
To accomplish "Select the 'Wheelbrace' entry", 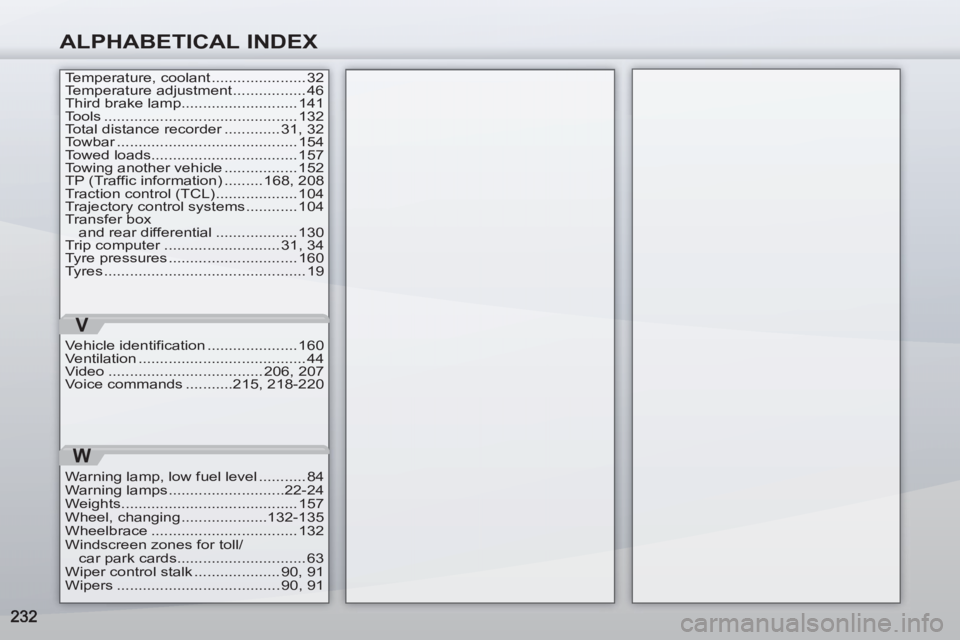I will 194,531.
